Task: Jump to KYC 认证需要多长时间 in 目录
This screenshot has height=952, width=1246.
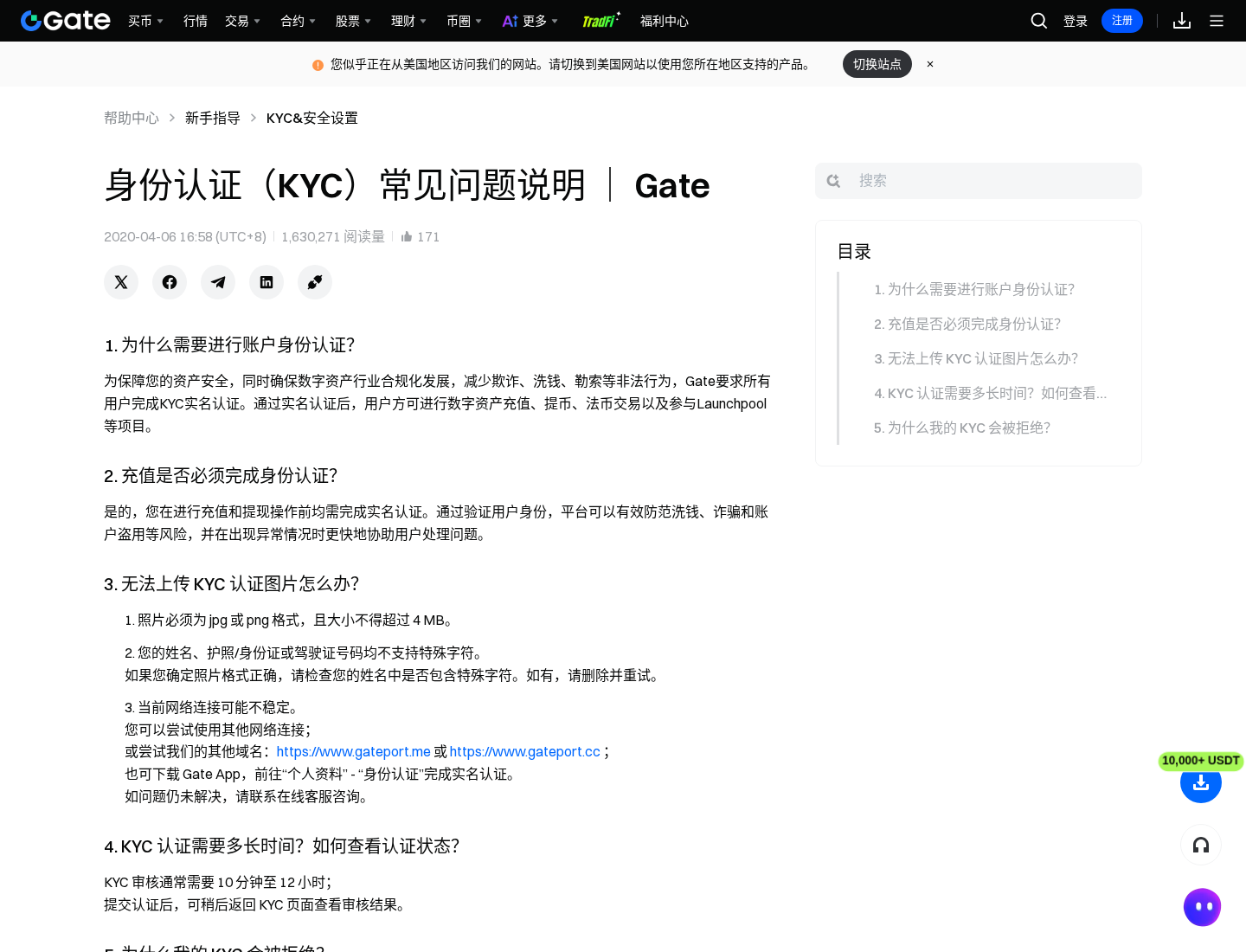Action: point(991,393)
